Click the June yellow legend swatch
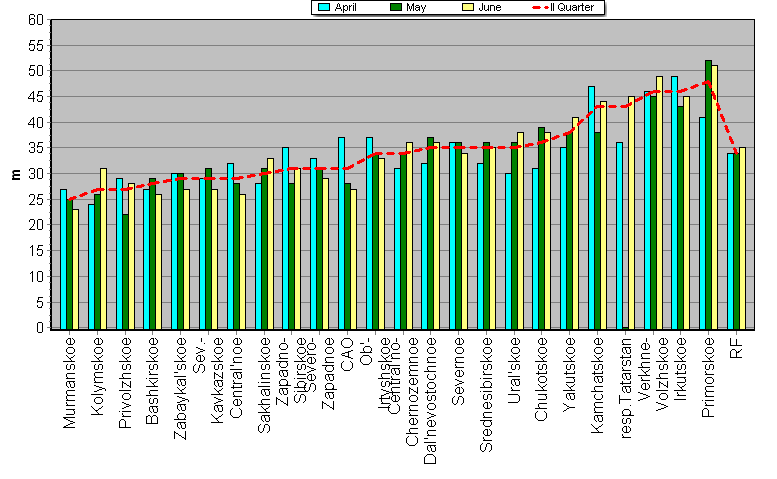 [x=468, y=7]
